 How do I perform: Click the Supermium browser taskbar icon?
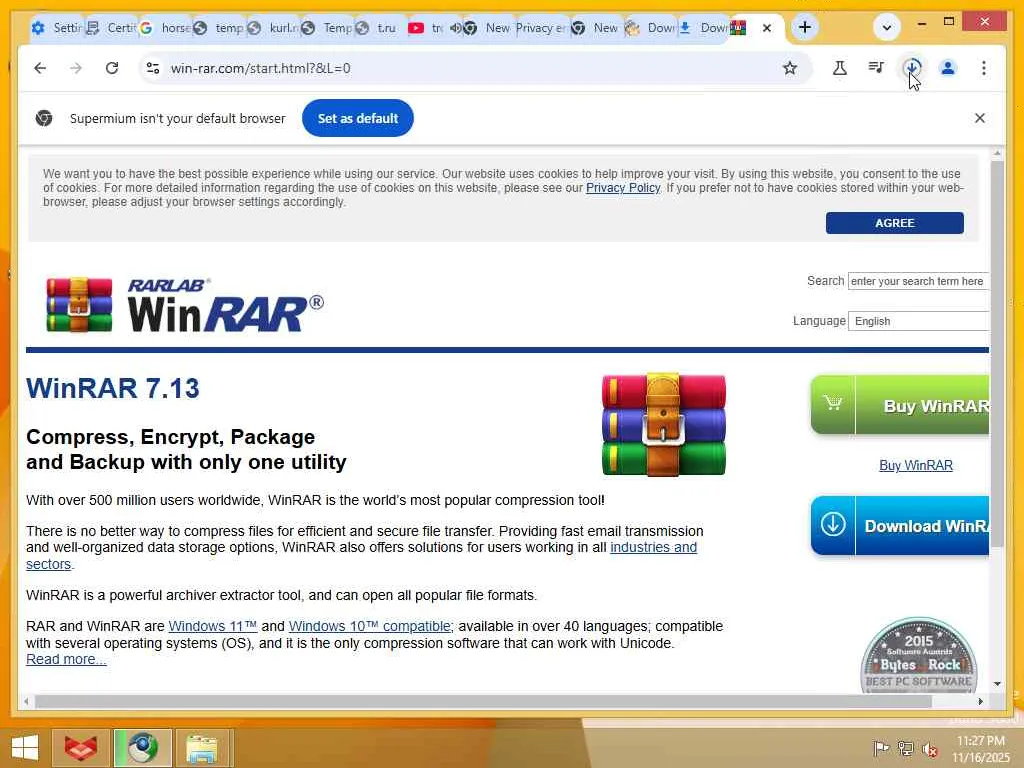pyautogui.click(x=142, y=748)
